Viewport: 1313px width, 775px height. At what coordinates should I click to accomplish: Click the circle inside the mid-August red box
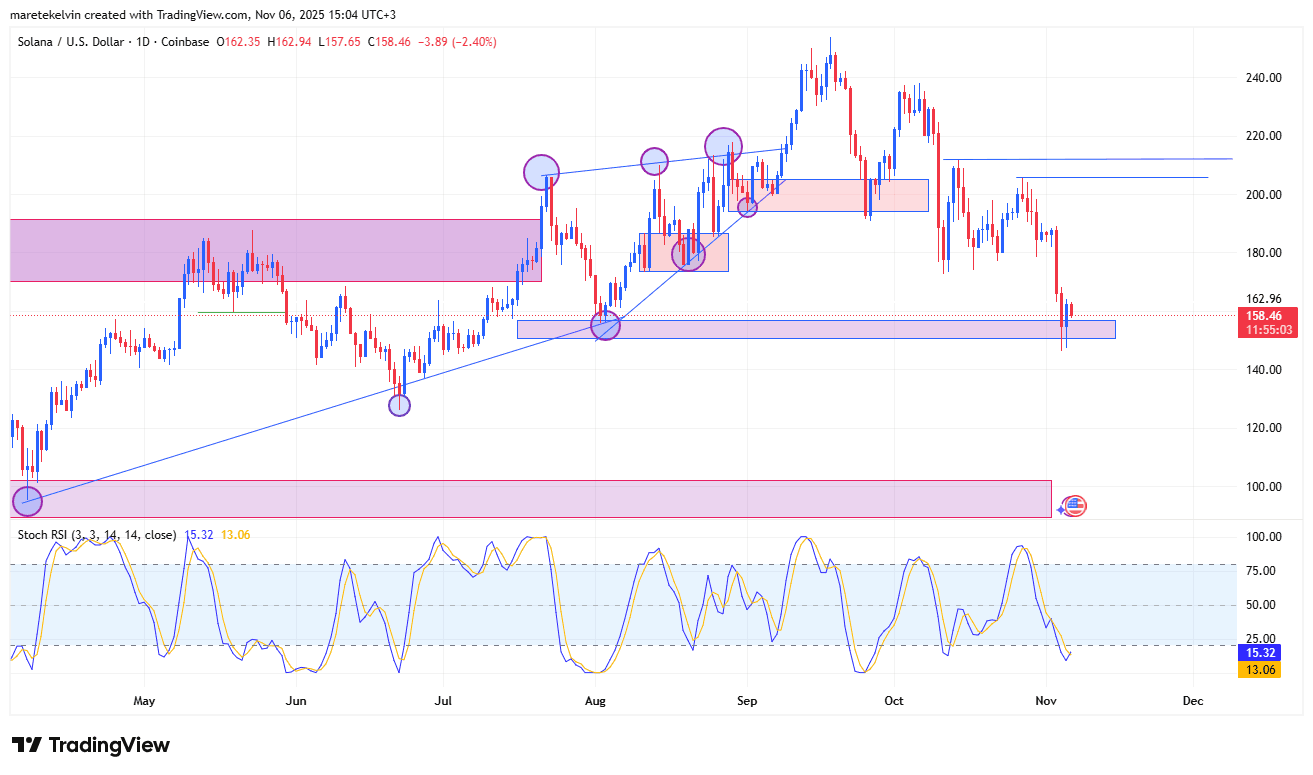coord(688,254)
